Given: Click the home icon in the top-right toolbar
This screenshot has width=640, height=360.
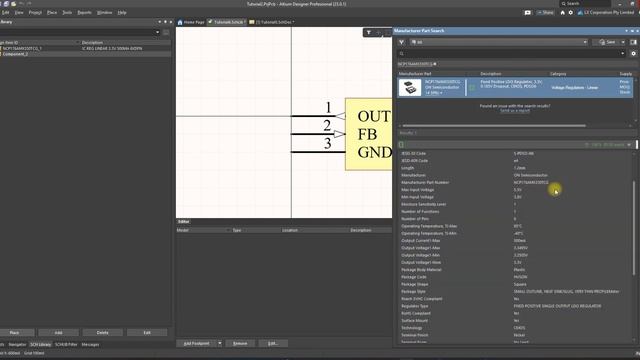Looking at the screenshot, I should 562,13.
